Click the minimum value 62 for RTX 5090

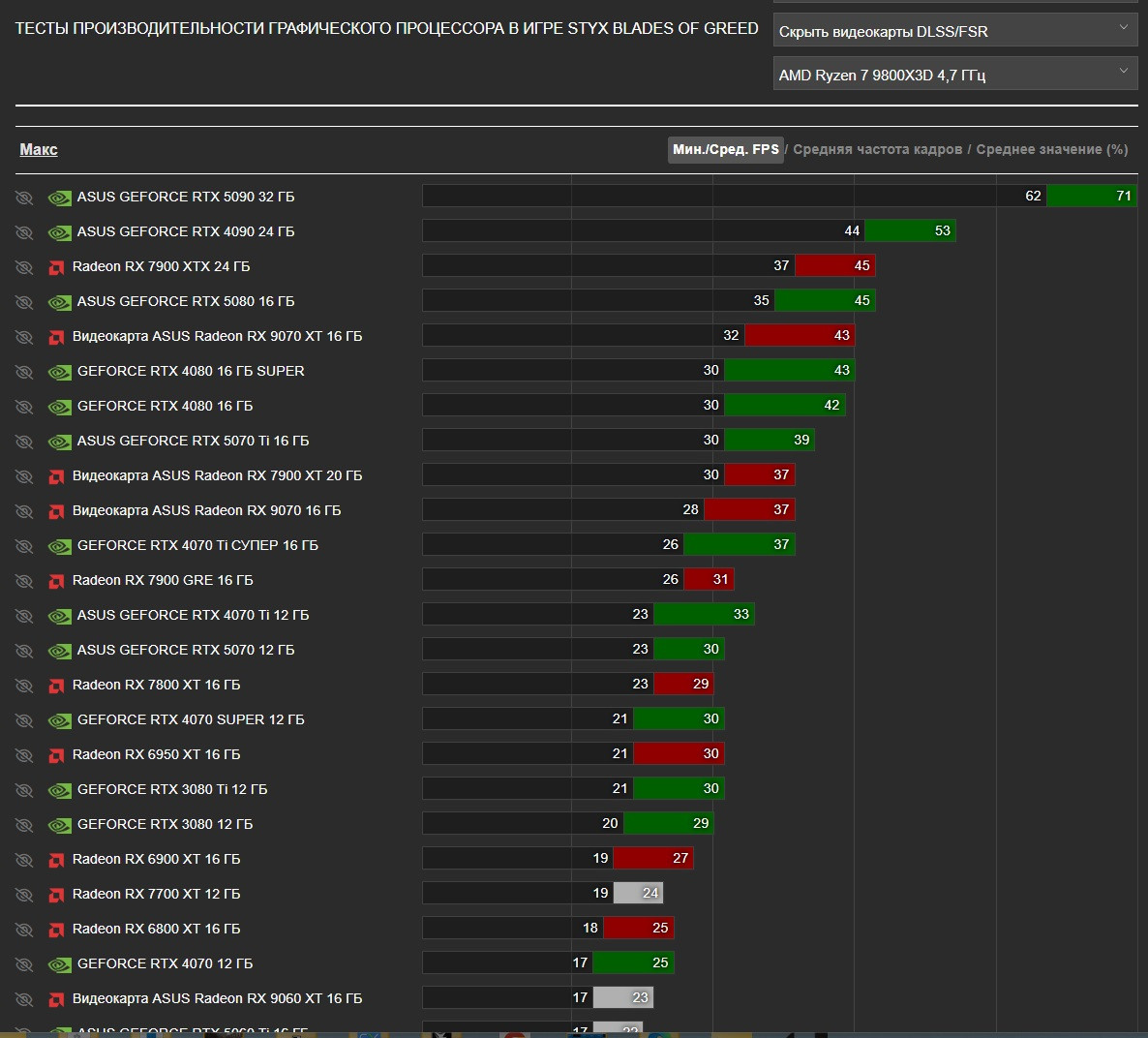coord(1032,196)
